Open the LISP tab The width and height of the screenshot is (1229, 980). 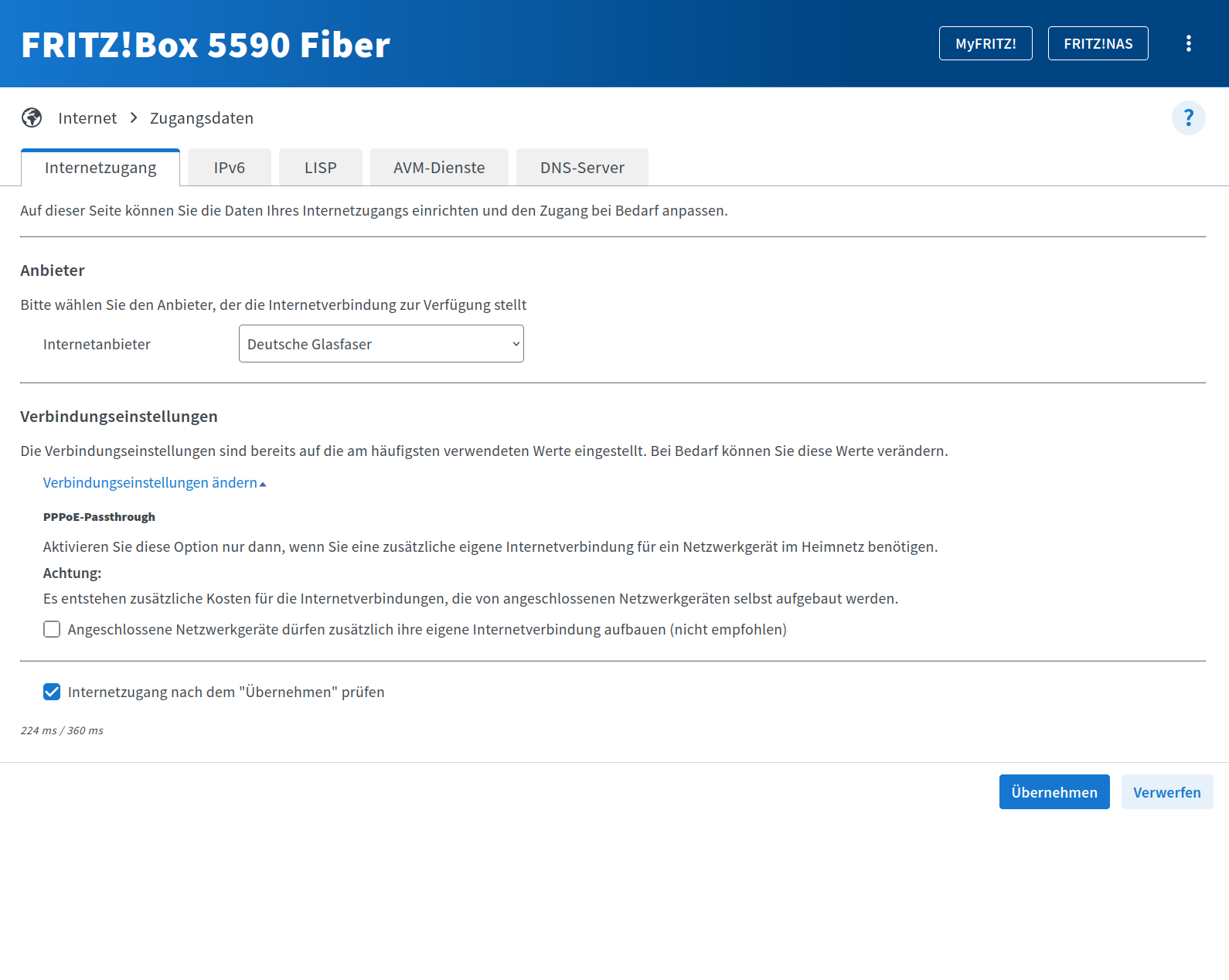[x=321, y=168]
